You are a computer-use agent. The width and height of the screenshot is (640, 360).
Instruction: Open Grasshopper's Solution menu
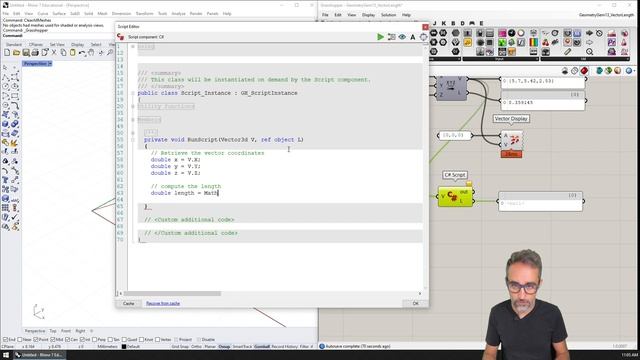tap(388, 15)
